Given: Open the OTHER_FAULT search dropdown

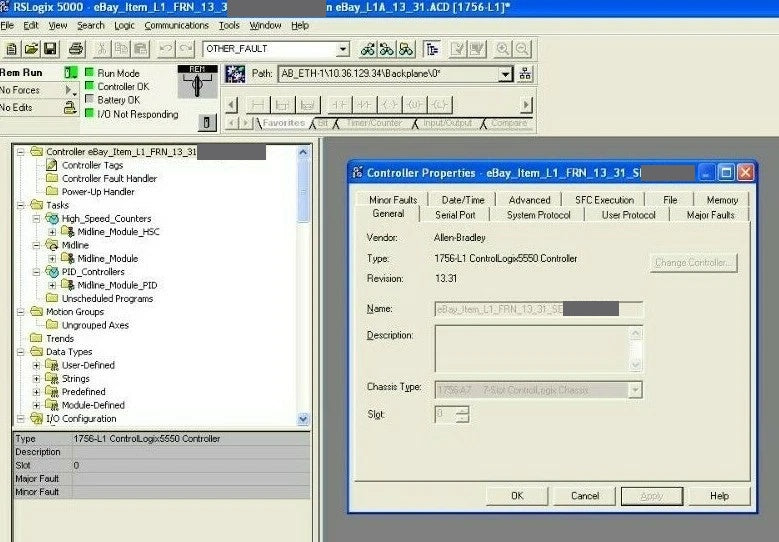Looking at the screenshot, I should [343, 49].
